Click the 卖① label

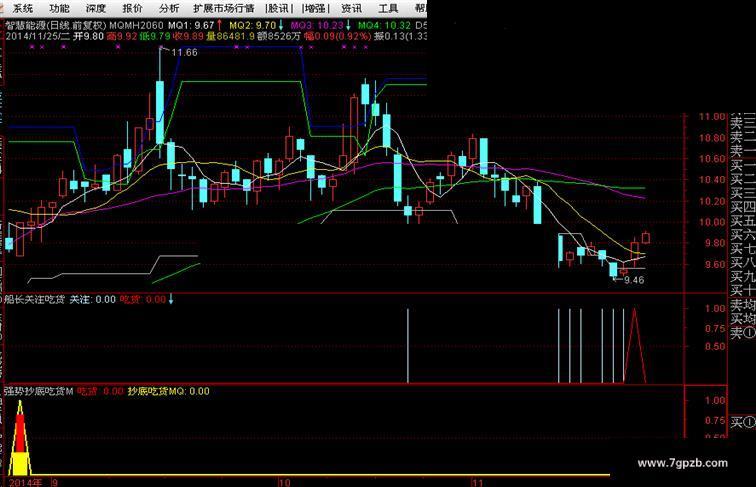[742, 333]
